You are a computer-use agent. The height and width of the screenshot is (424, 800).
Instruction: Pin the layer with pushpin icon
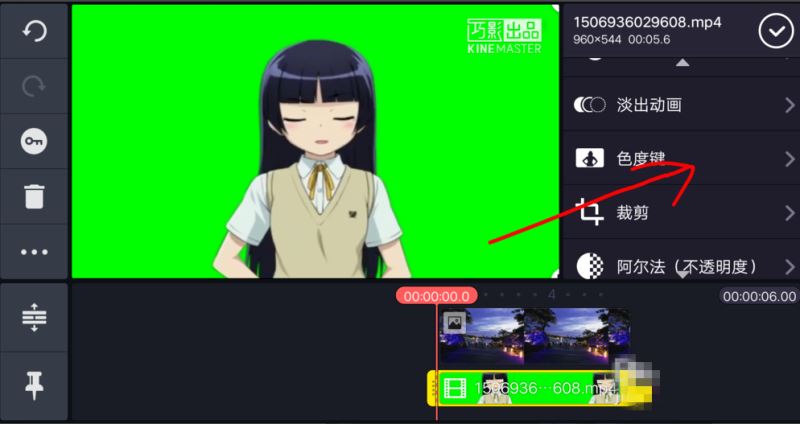coord(34,386)
